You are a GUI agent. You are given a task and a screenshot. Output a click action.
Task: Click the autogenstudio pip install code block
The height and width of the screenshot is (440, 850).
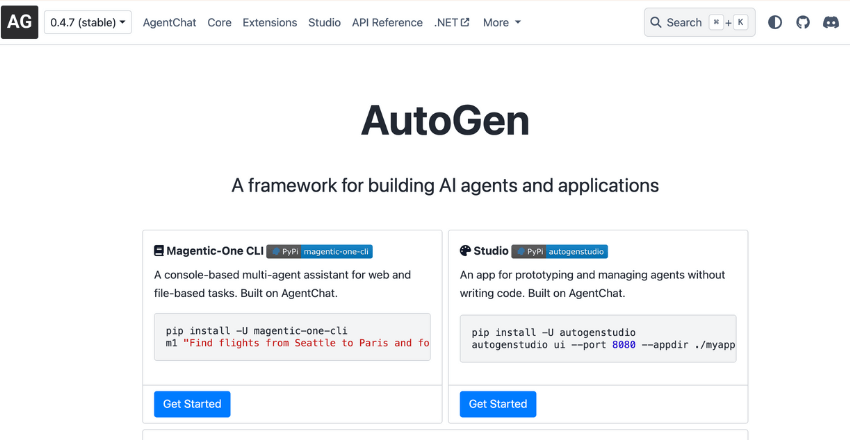[x=598, y=339]
